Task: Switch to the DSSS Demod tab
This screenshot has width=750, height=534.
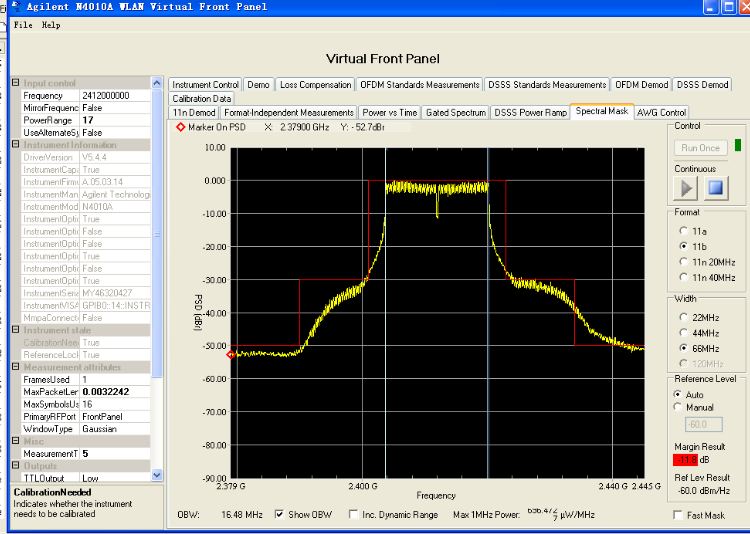Action: click(702, 85)
